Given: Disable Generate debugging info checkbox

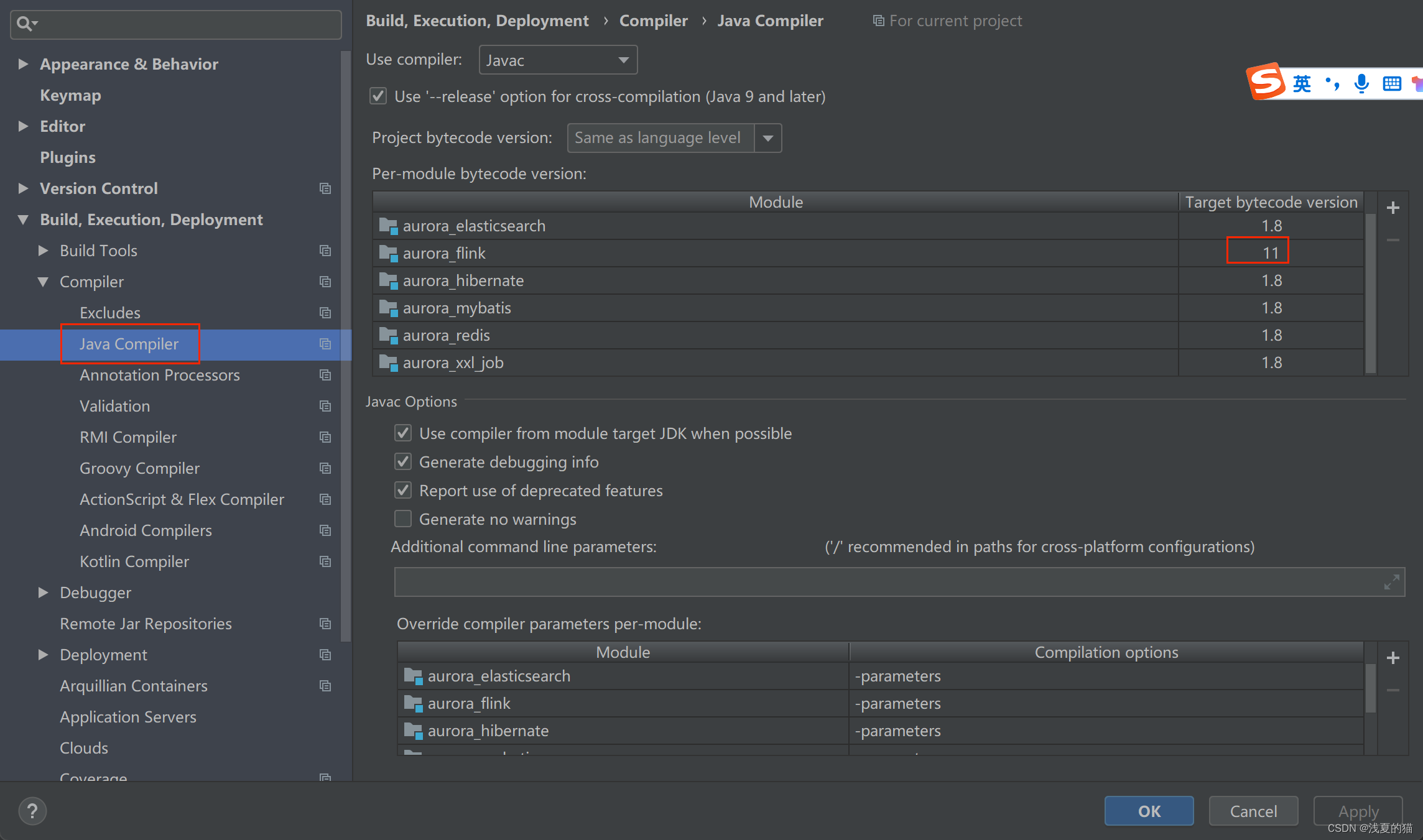Looking at the screenshot, I should 403,462.
